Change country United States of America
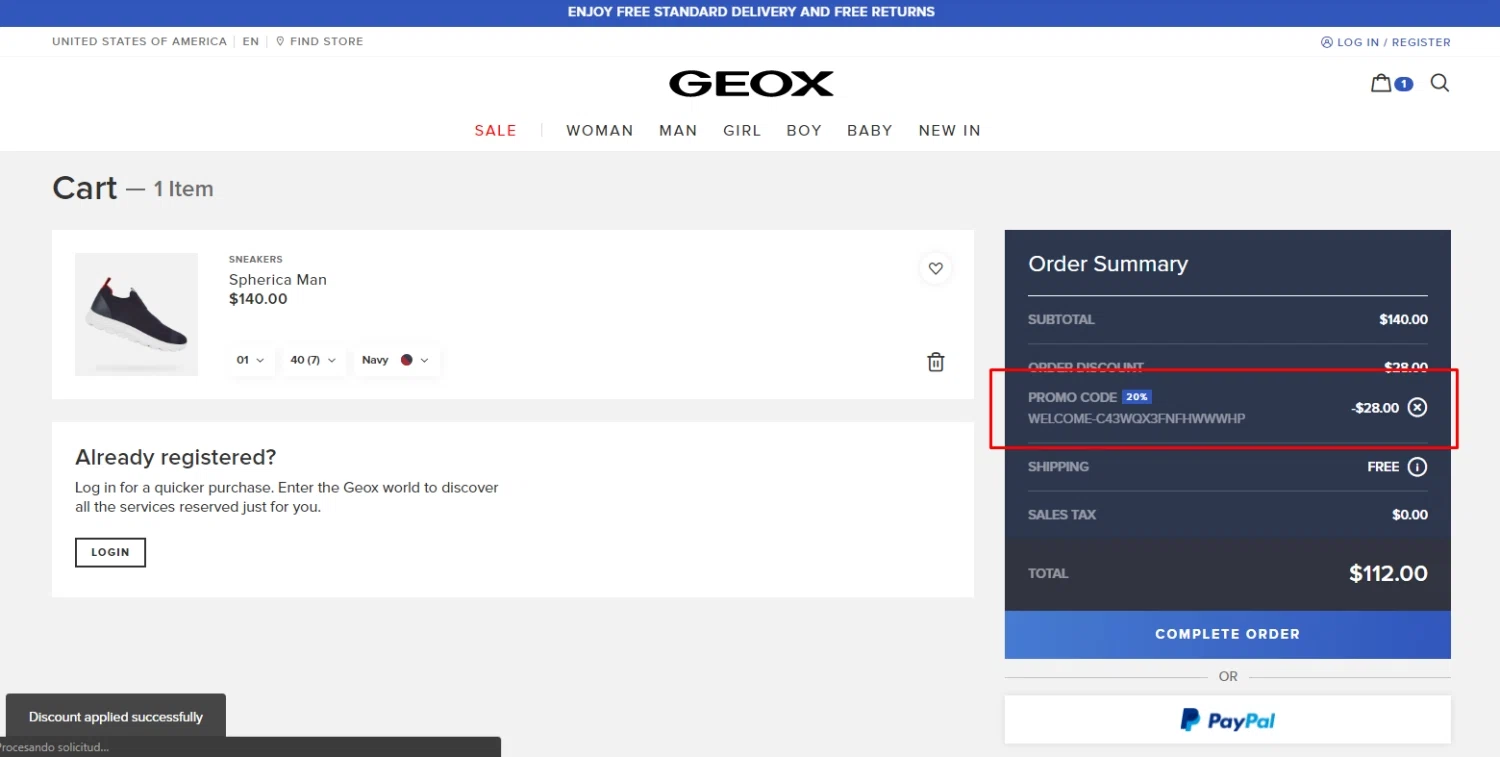The width and height of the screenshot is (1500, 757). [139, 41]
